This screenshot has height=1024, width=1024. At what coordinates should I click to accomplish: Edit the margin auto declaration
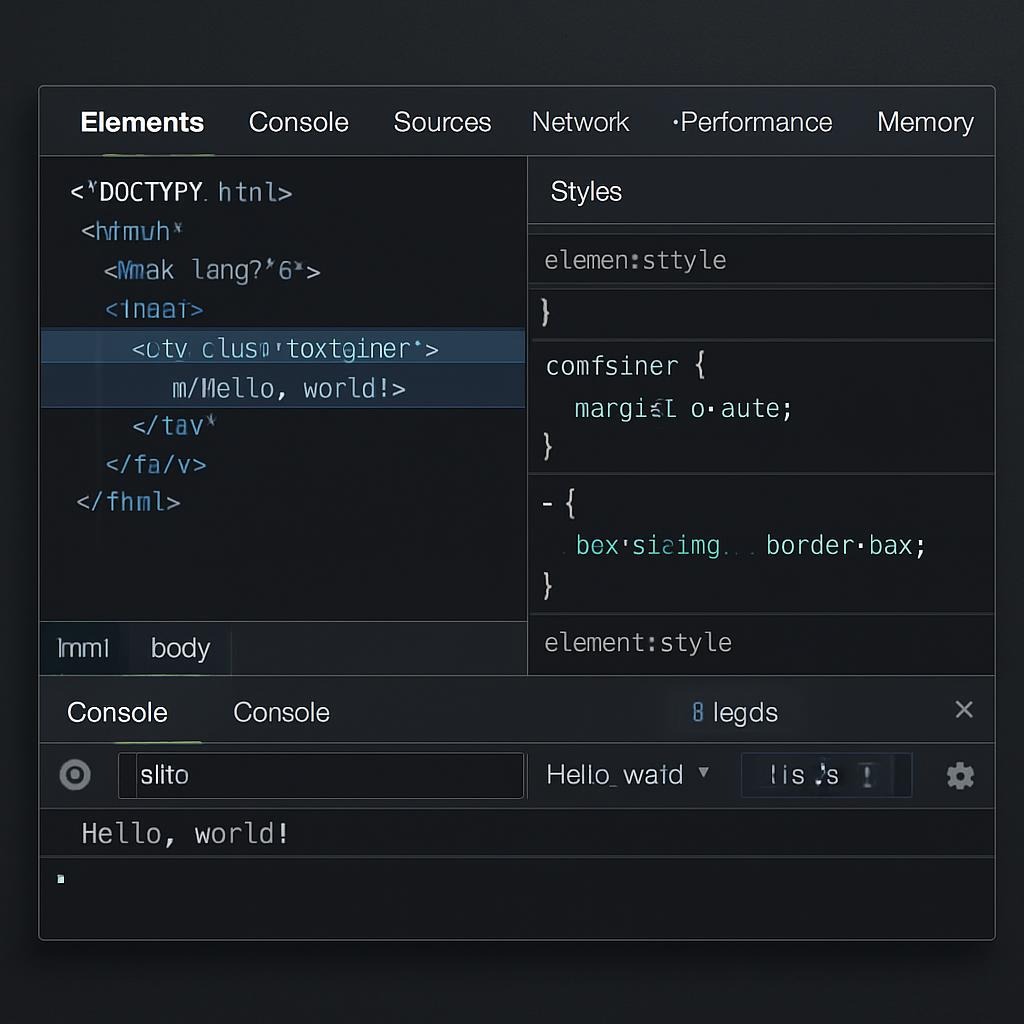[683, 409]
